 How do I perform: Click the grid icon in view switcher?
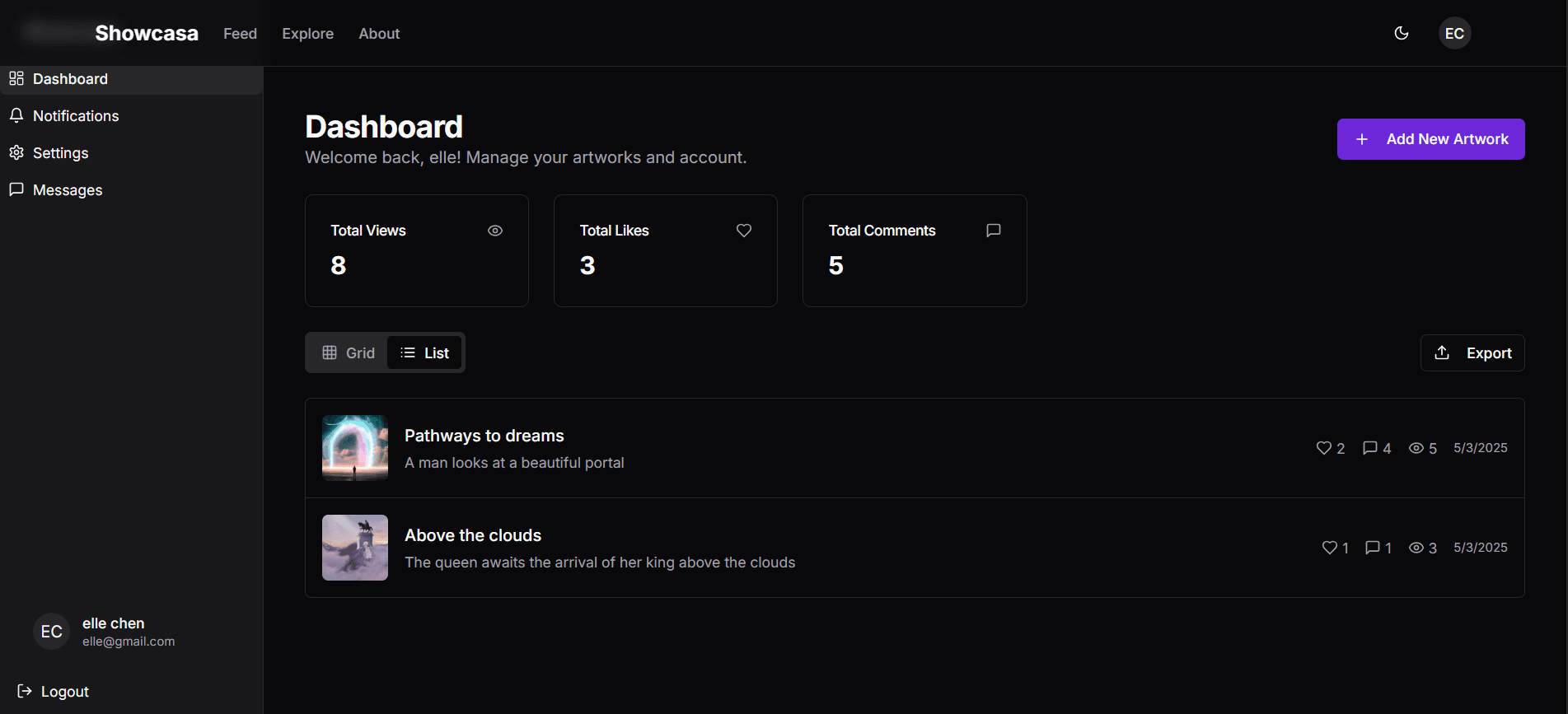[330, 352]
